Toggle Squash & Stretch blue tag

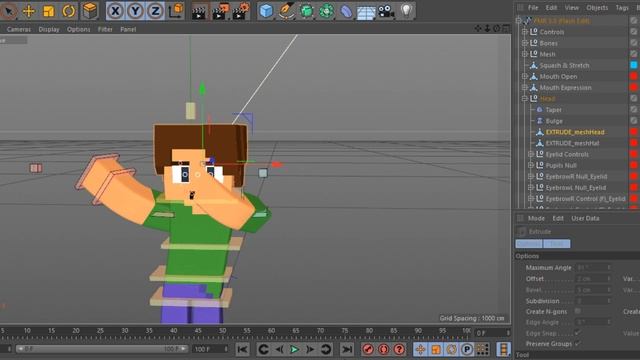634,65
